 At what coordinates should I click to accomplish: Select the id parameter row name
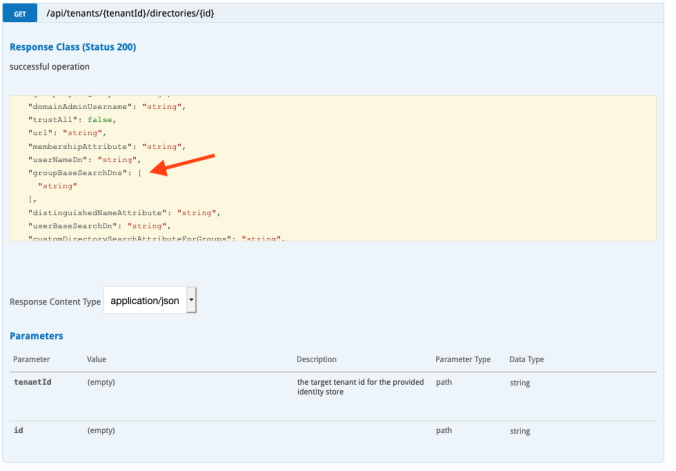pos(18,430)
